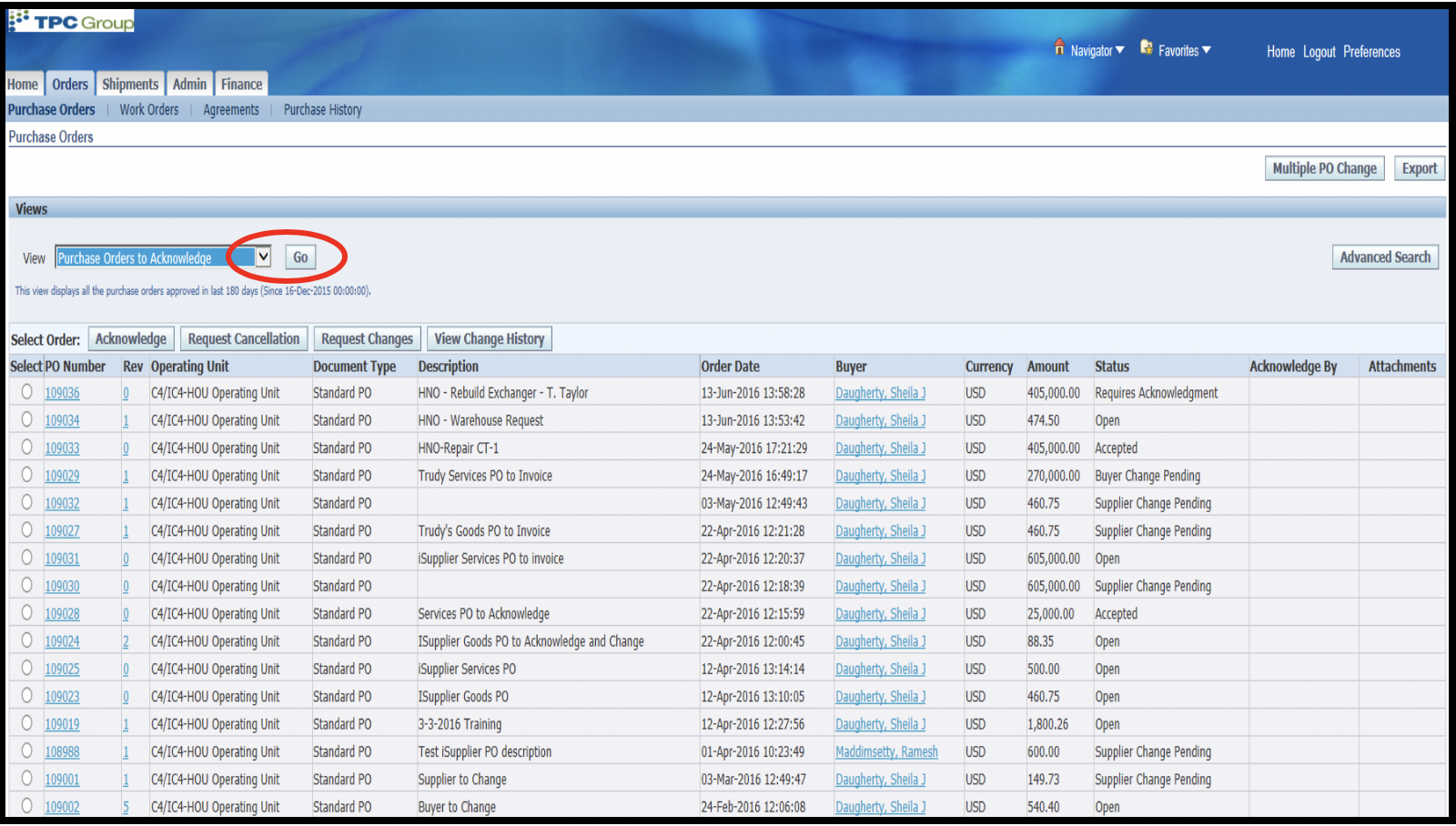Click the Favorites star icon
This screenshot has width=1456, height=826.
coord(1147,47)
